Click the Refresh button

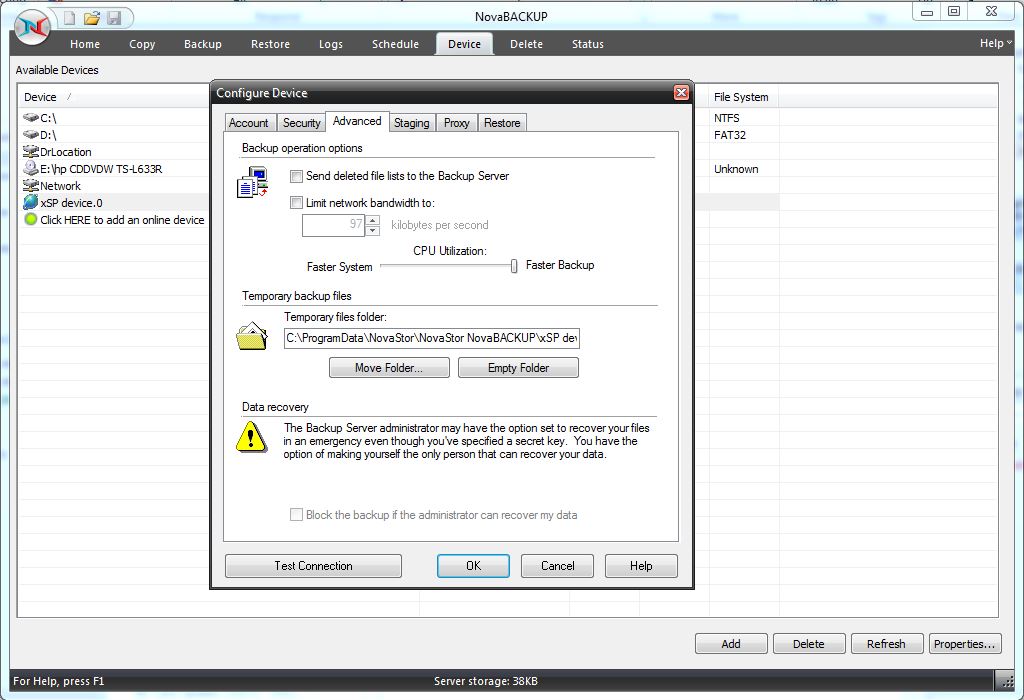[x=886, y=644]
